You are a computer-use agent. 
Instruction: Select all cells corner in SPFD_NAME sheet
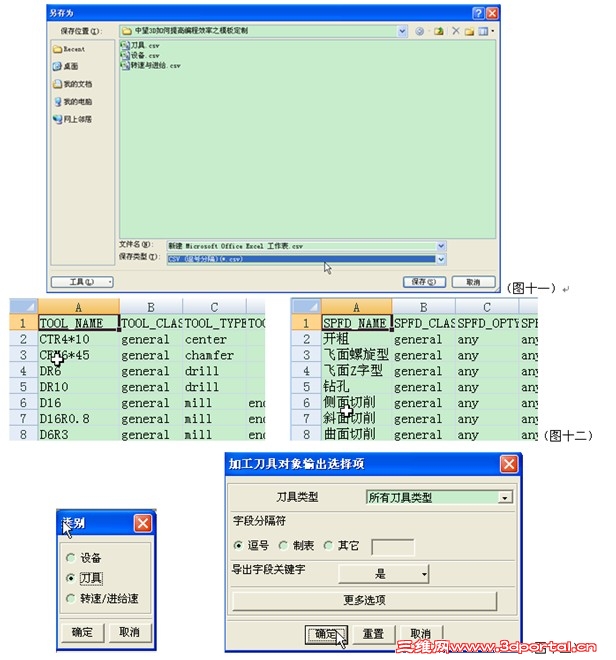(x=306, y=306)
